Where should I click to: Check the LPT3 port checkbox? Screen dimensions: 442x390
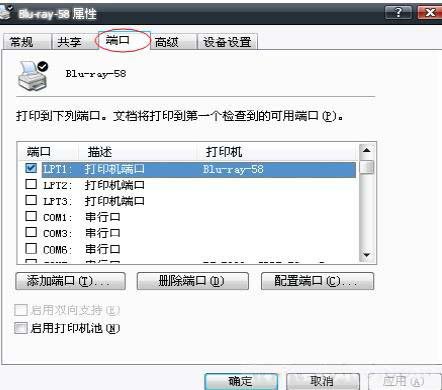coord(31,200)
